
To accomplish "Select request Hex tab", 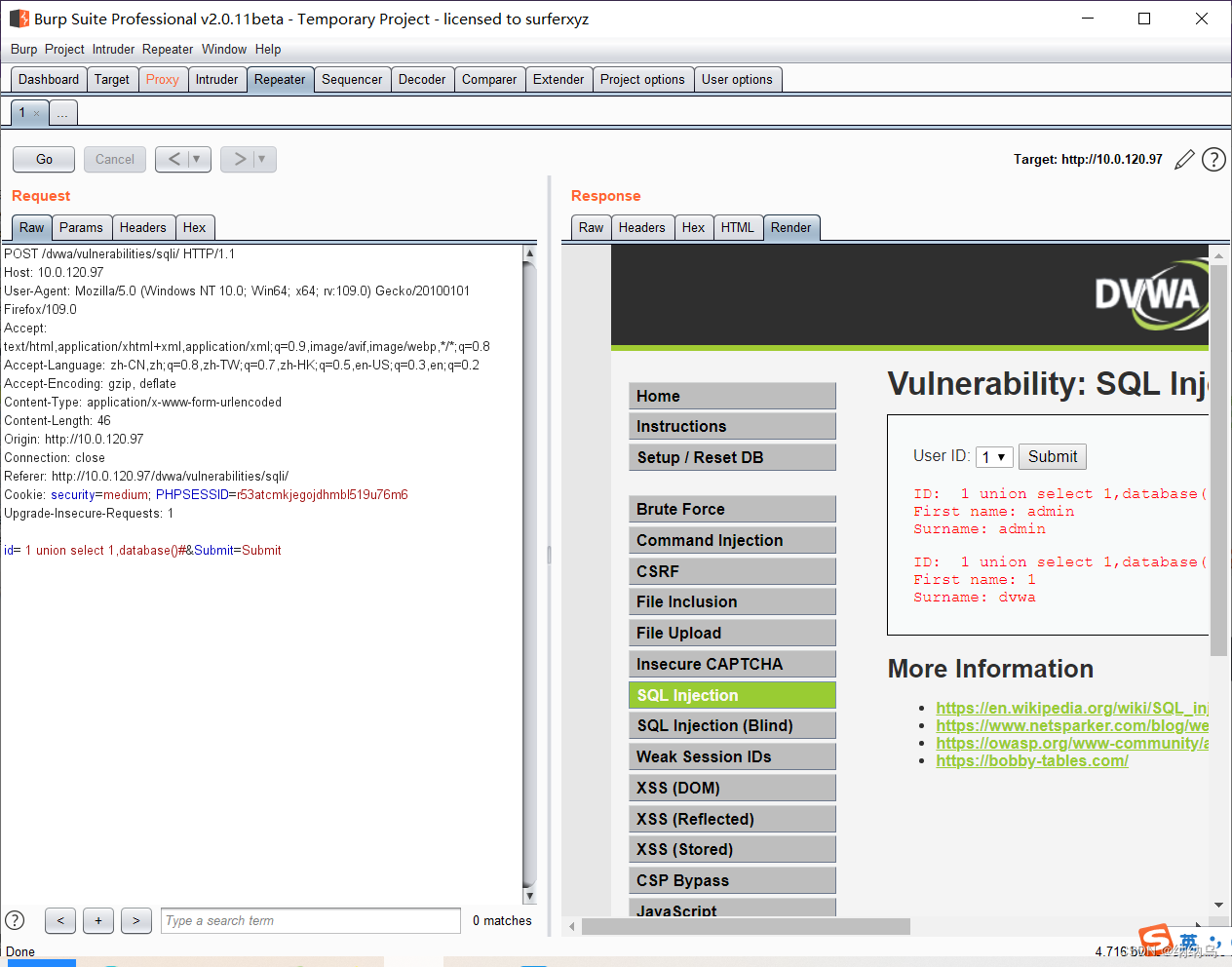I will point(195,228).
